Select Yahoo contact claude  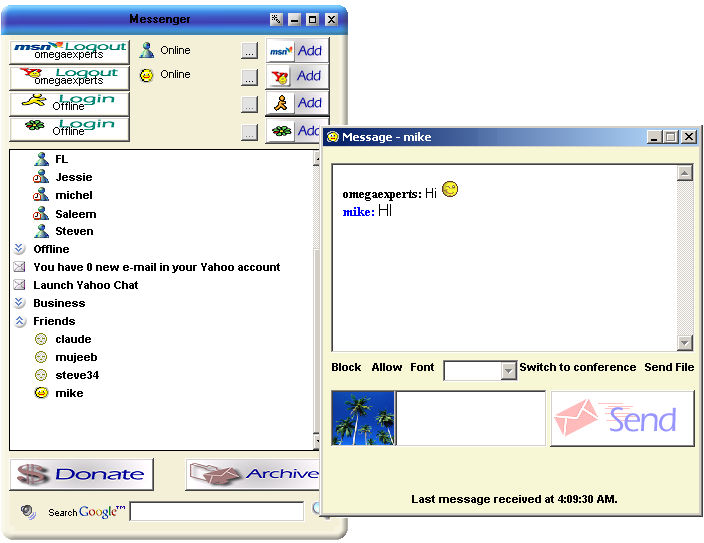73,339
